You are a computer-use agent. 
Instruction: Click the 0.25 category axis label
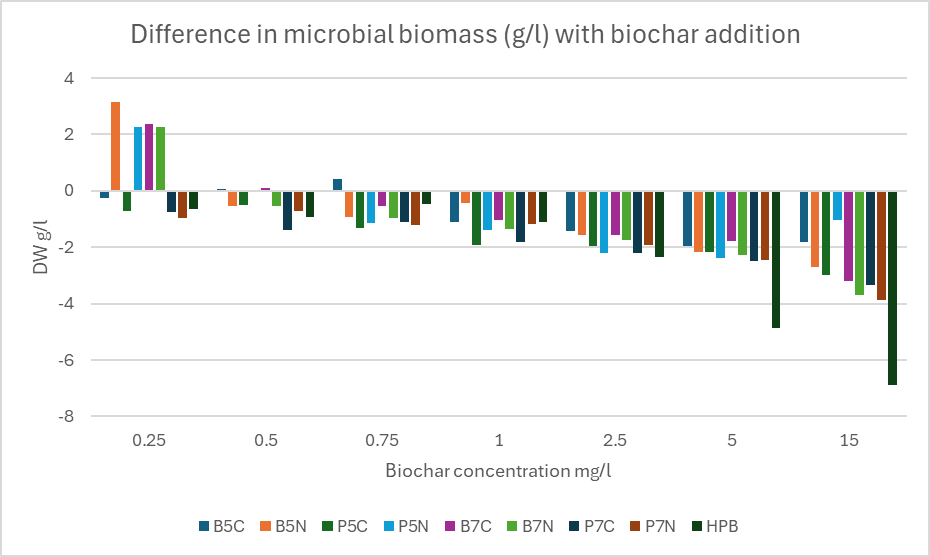[x=149, y=441]
